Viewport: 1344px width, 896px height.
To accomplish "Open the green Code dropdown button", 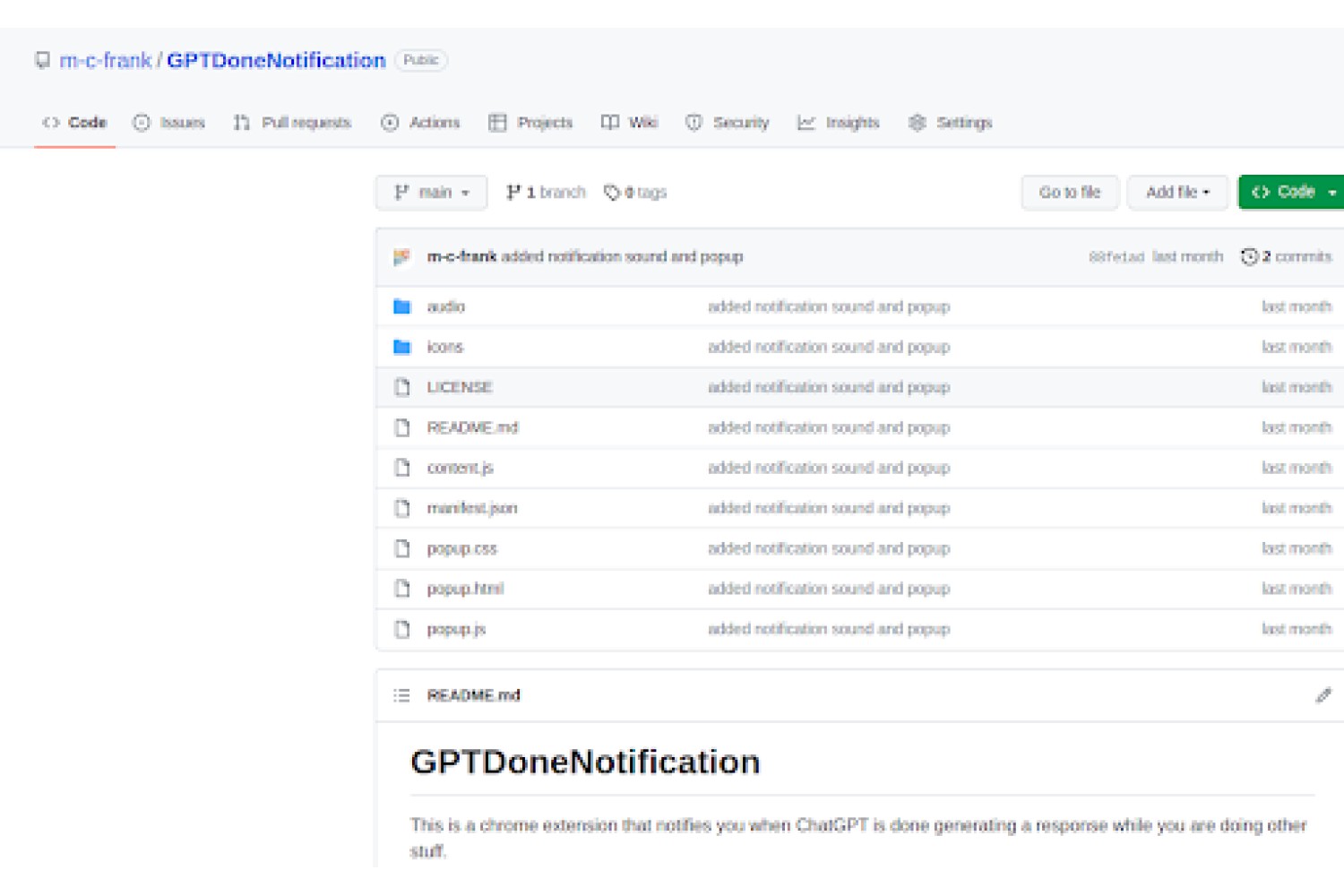I will (1291, 193).
